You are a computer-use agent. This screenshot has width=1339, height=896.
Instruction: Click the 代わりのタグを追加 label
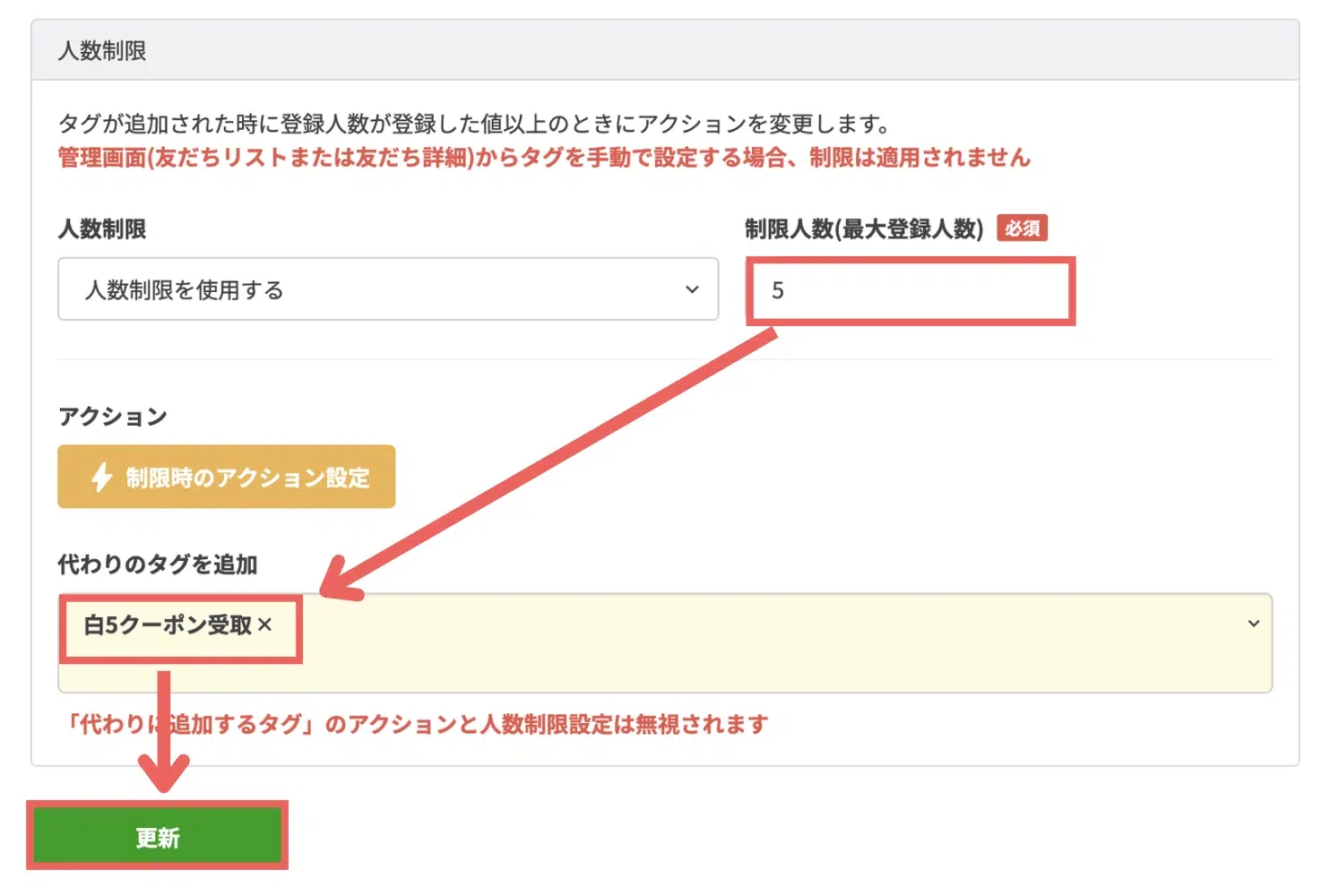pyautogui.click(x=158, y=564)
